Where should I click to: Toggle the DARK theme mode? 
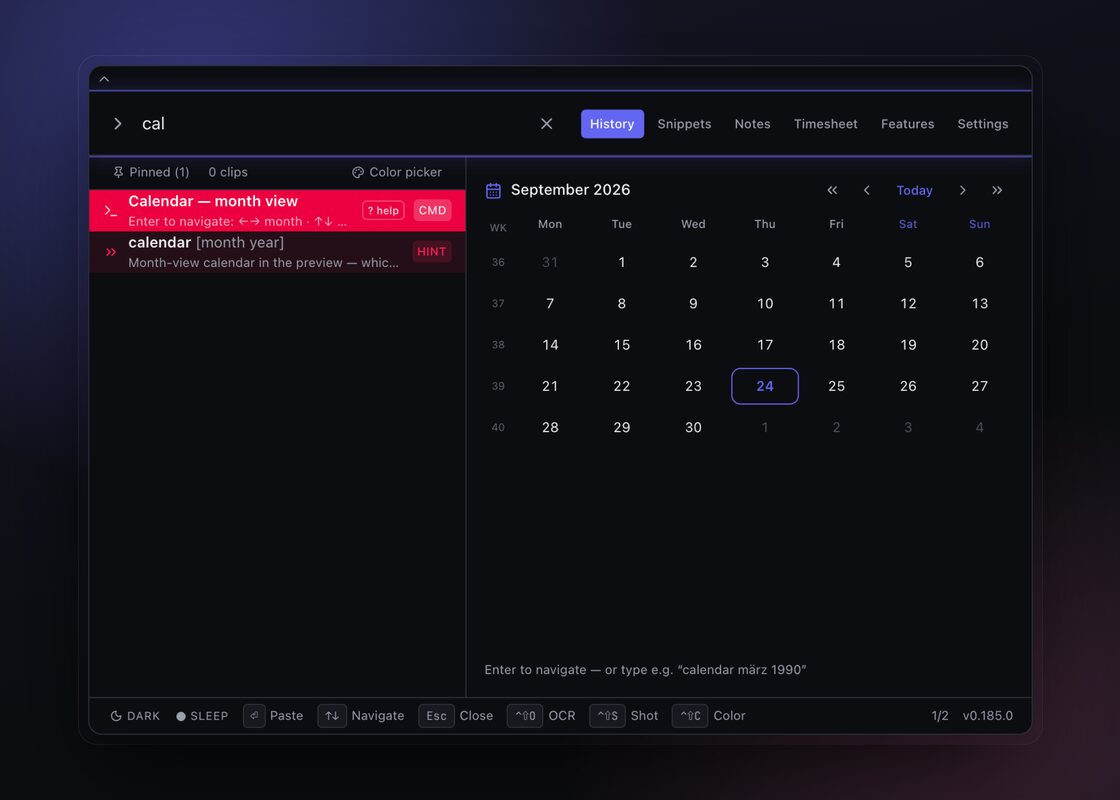(x=135, y=716)
